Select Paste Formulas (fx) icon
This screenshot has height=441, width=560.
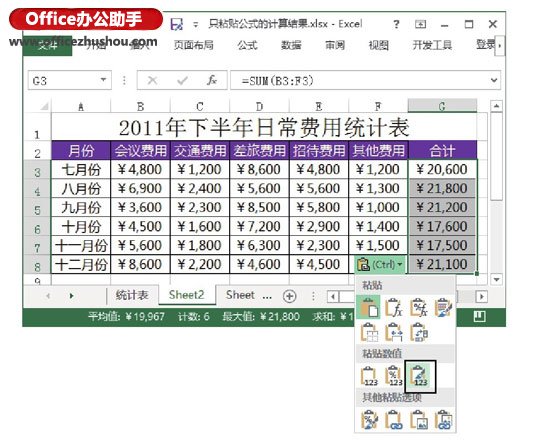394,307
